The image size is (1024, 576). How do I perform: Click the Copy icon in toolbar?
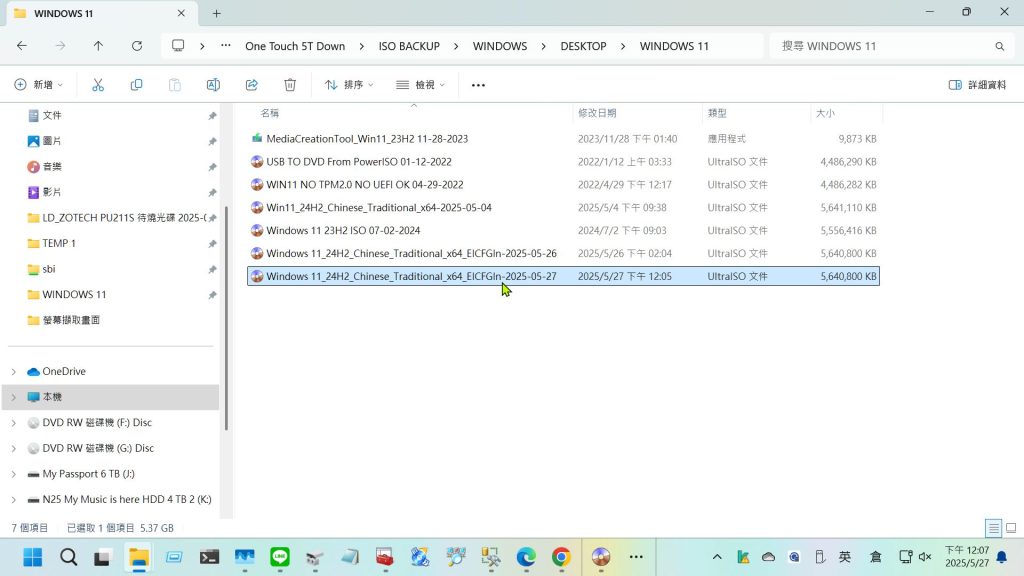136,85
